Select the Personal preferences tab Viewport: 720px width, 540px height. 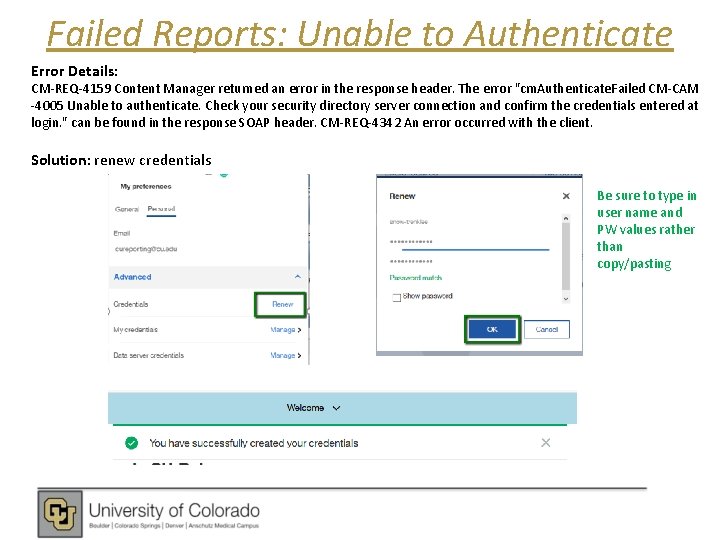point(161,208)
